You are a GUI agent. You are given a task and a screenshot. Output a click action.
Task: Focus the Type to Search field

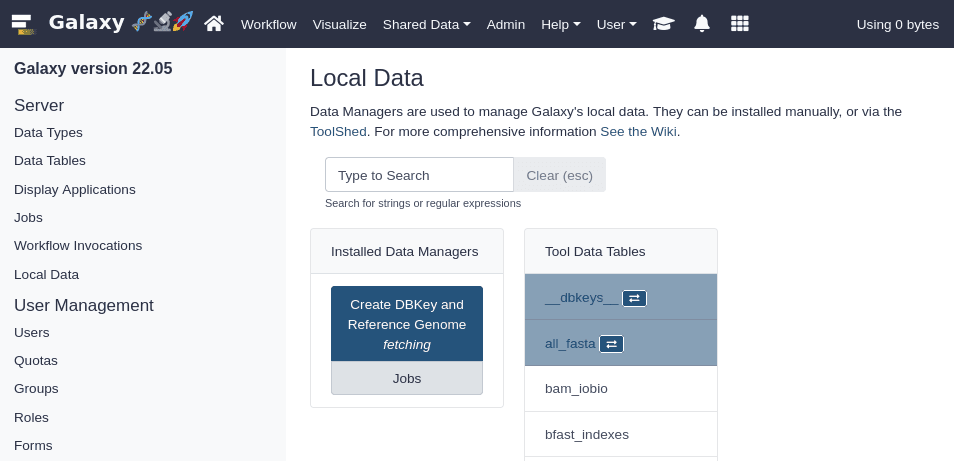coord(419,175)
